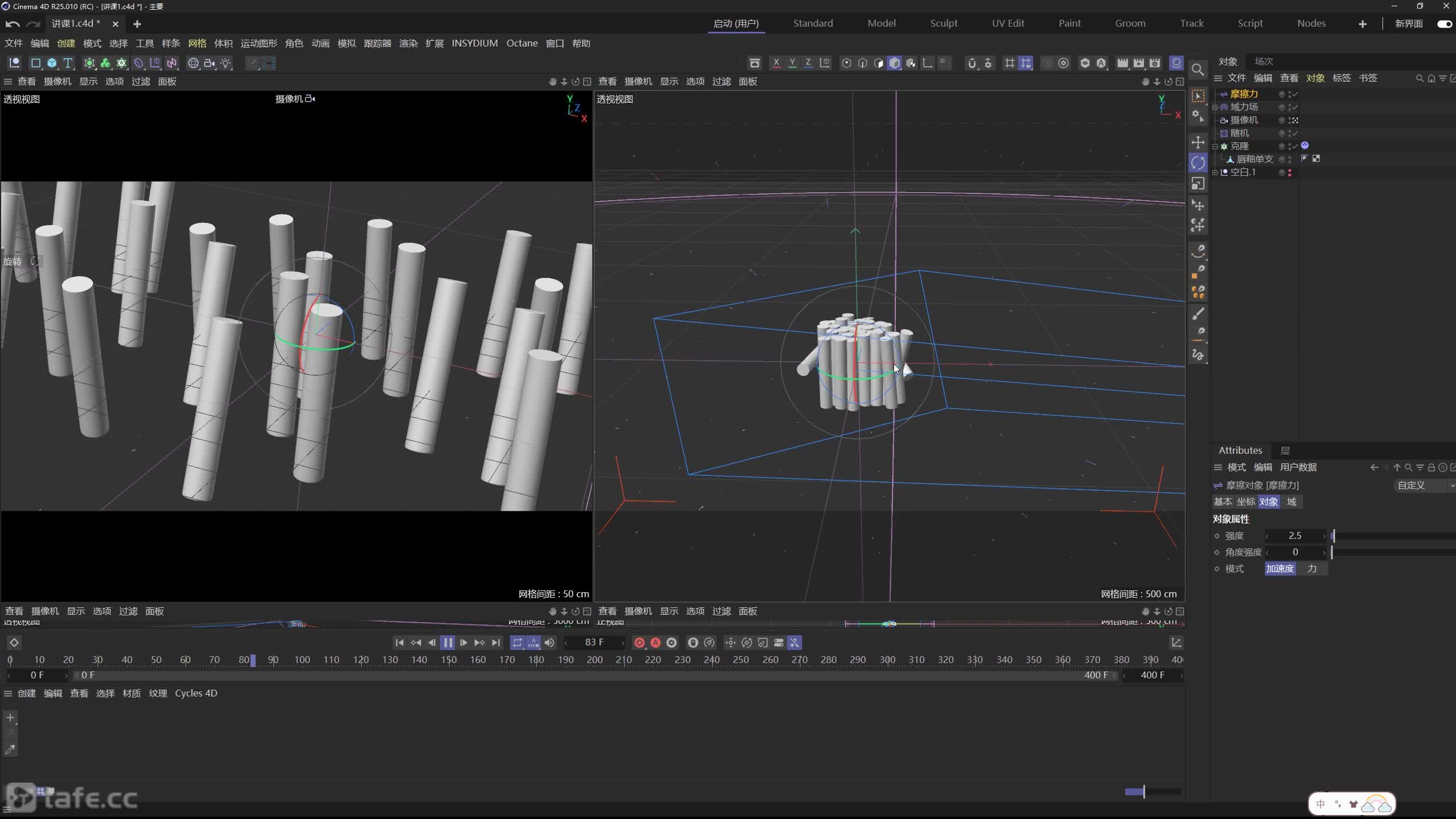Click the live selection tool icon

point(1198,96)
